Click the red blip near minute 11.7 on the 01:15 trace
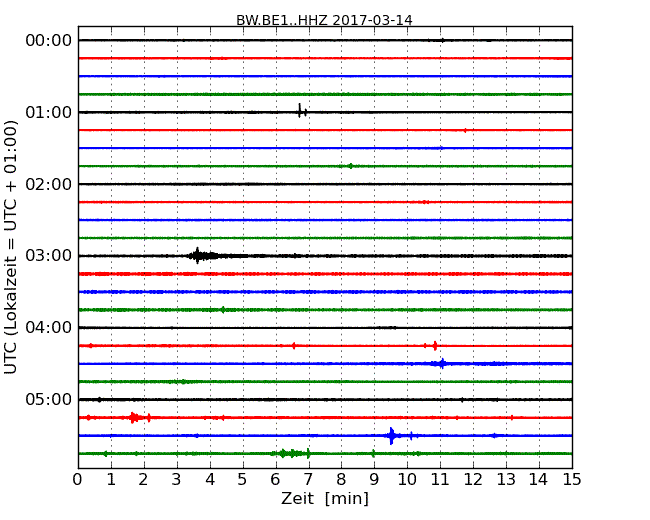Image resolution: width=650 pixels, height=520 pixels. (465, 130)
